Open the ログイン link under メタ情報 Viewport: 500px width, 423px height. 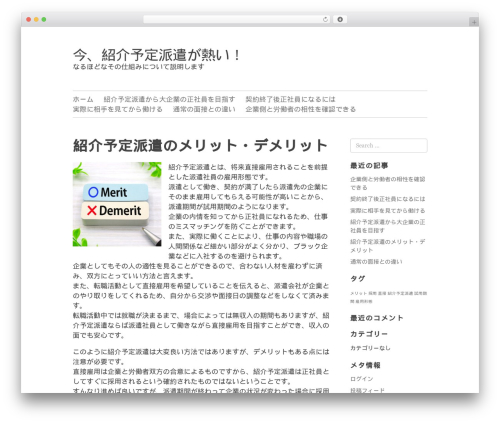362,379
